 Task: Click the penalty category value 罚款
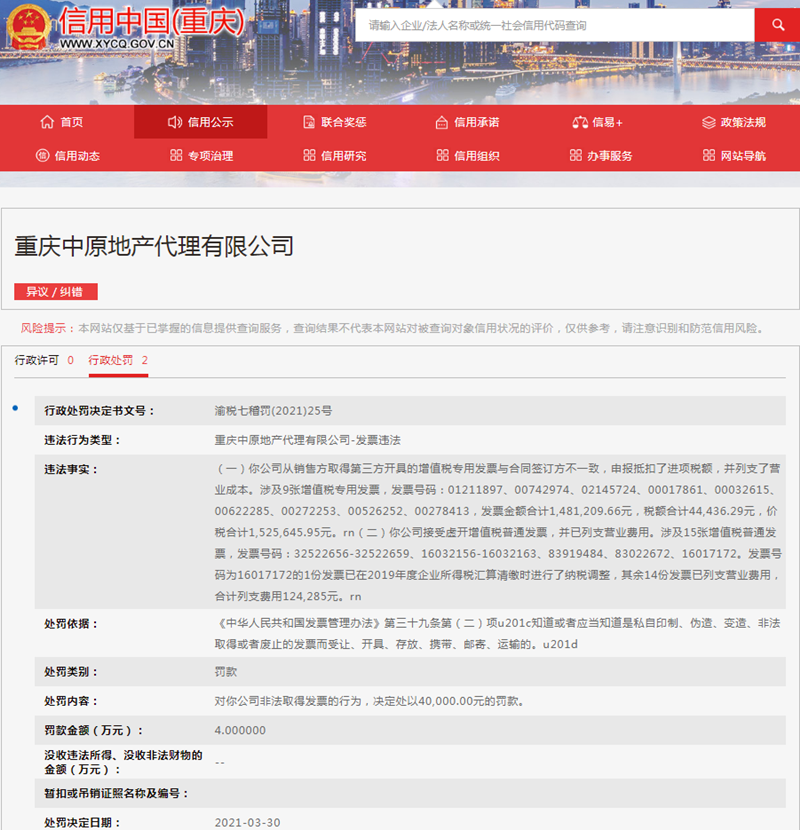pos(226,672)
